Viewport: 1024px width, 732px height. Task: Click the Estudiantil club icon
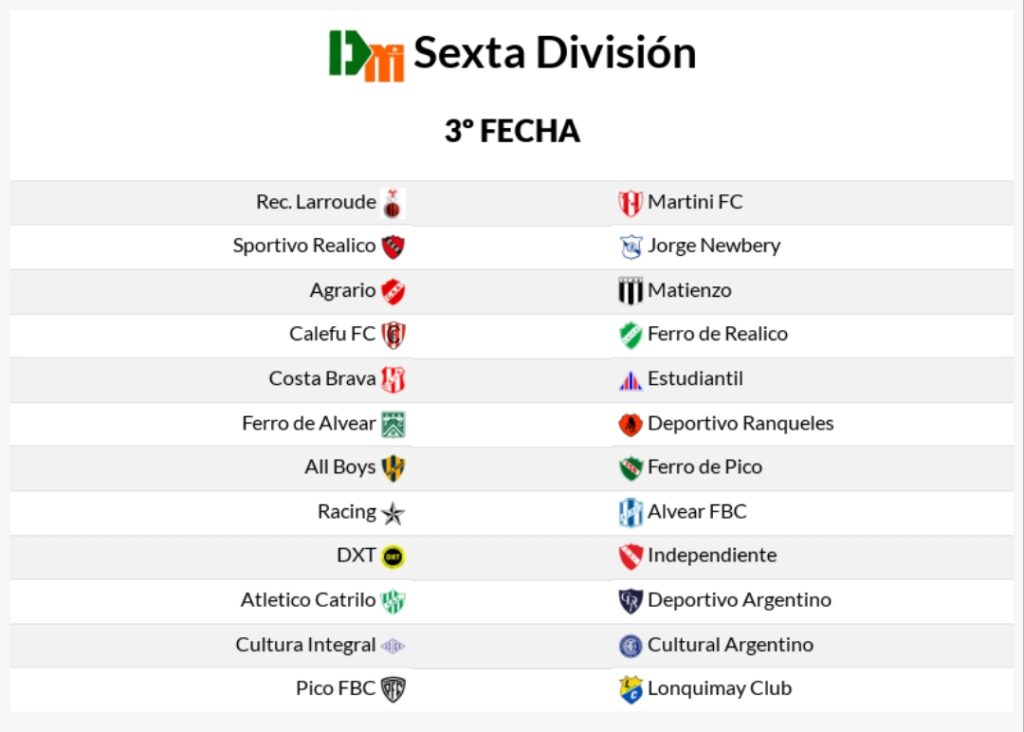(630, 380)
